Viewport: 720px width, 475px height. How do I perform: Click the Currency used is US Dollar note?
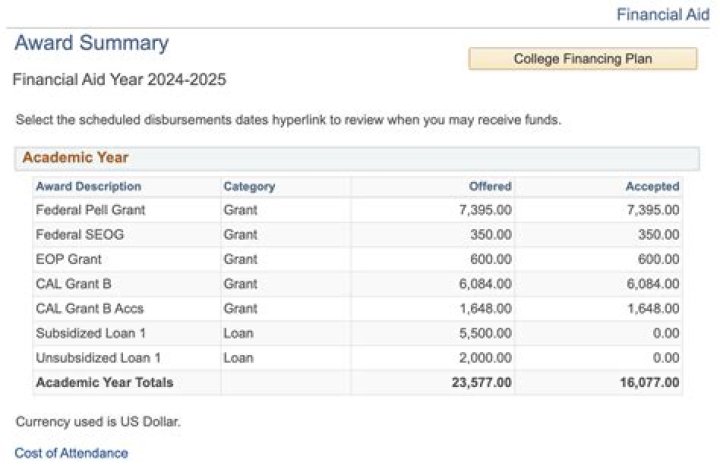(98, 422)
